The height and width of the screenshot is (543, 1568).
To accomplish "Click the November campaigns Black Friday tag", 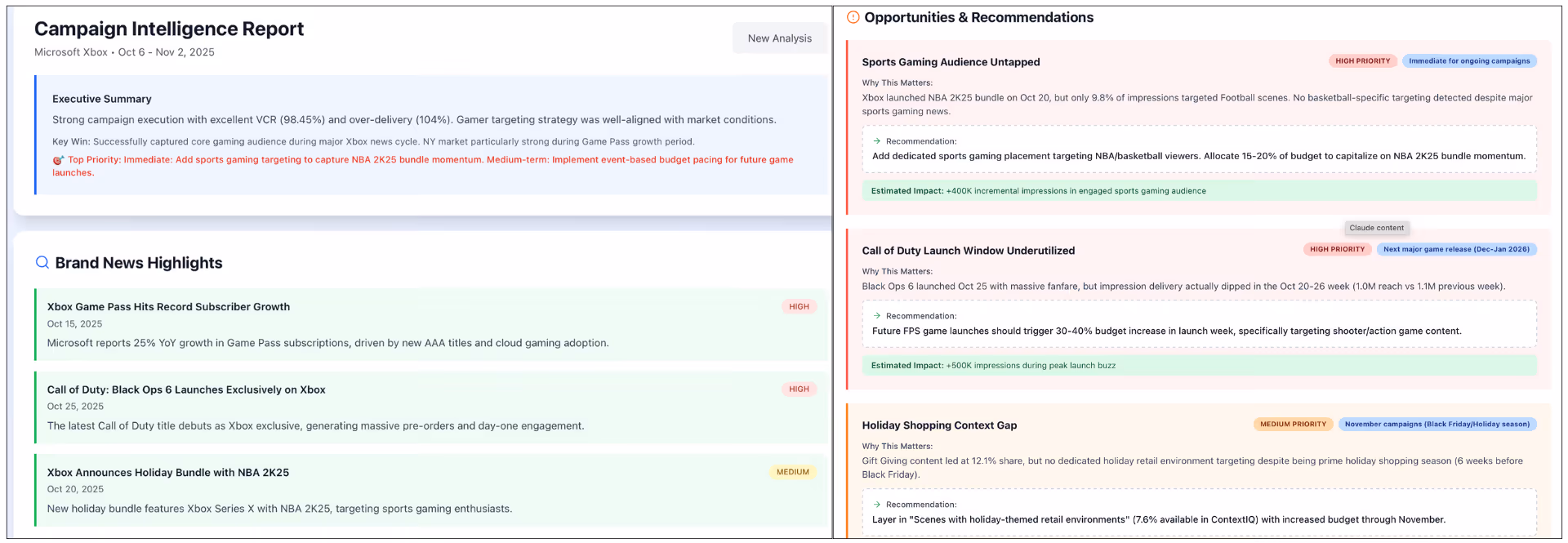I will coord(1437,425).
